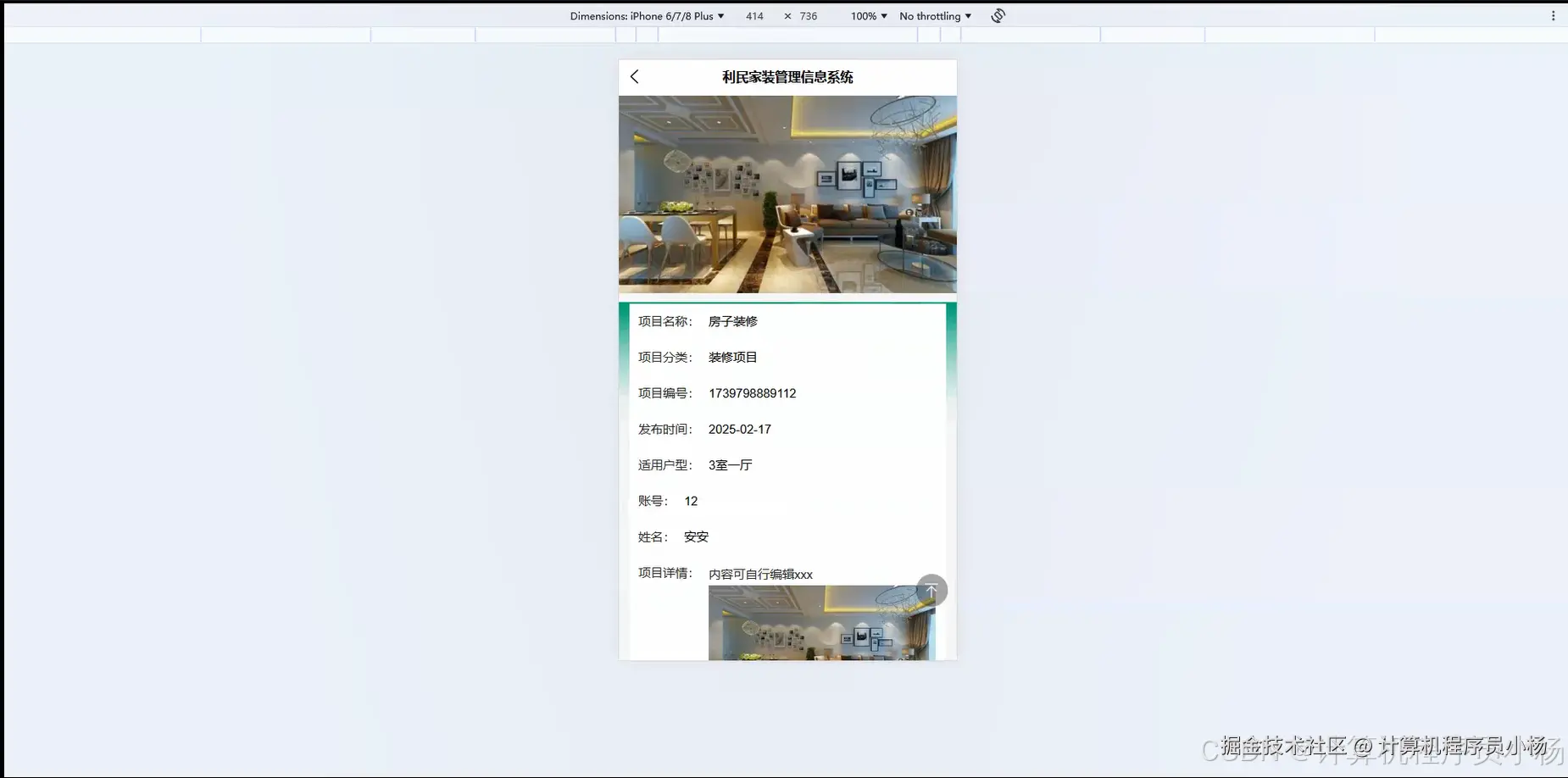Click the project name 房子装修

pyautogui.click(x=732, y=321)
